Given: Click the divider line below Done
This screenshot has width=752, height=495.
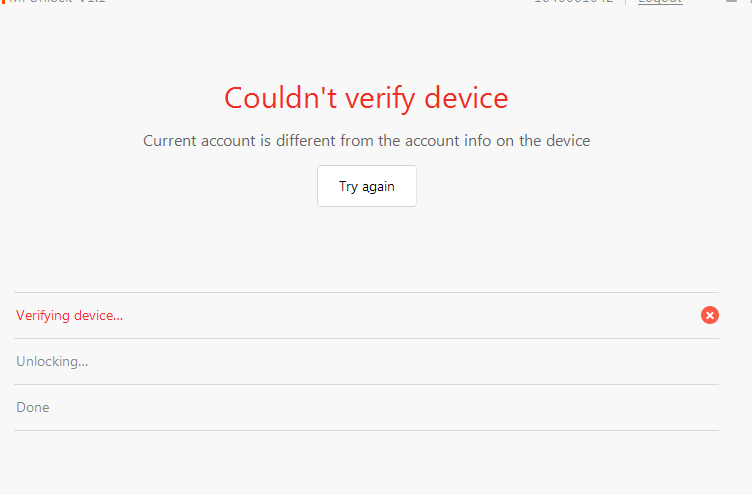Looking at the screenshot, I should (366, 430).
